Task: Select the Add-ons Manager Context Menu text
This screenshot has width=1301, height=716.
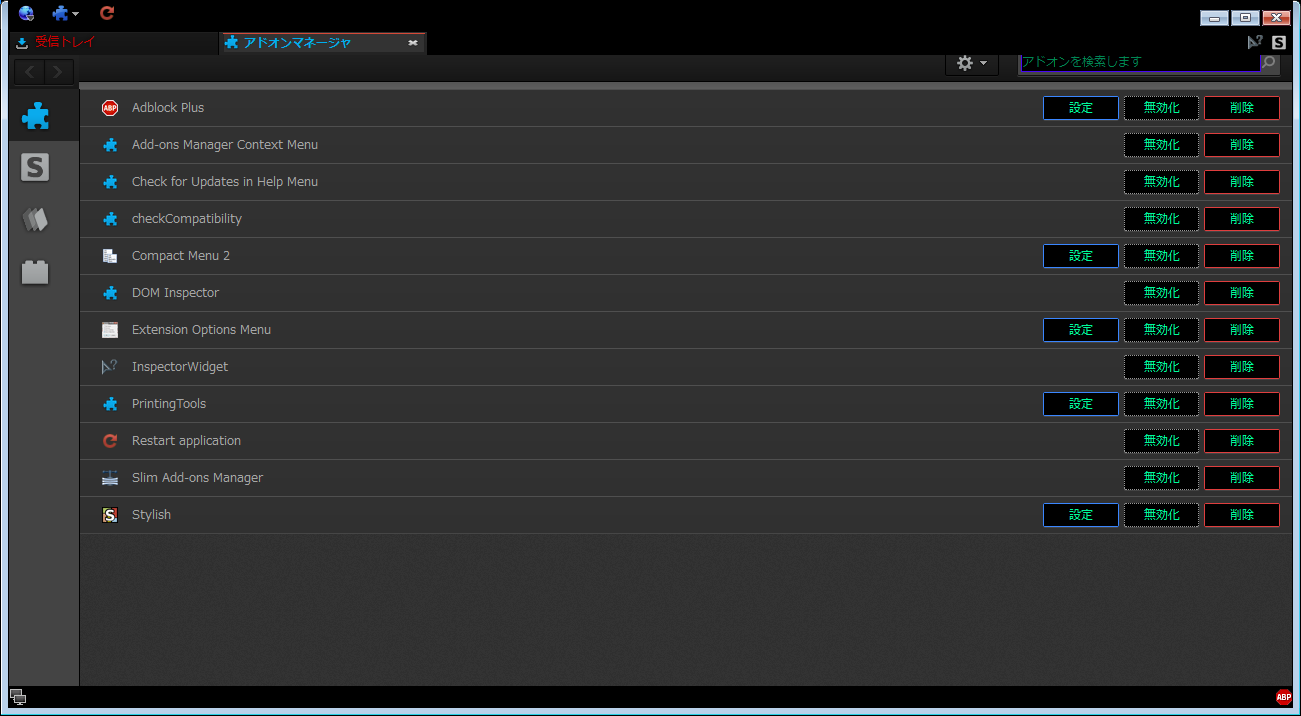Action: 225,145
